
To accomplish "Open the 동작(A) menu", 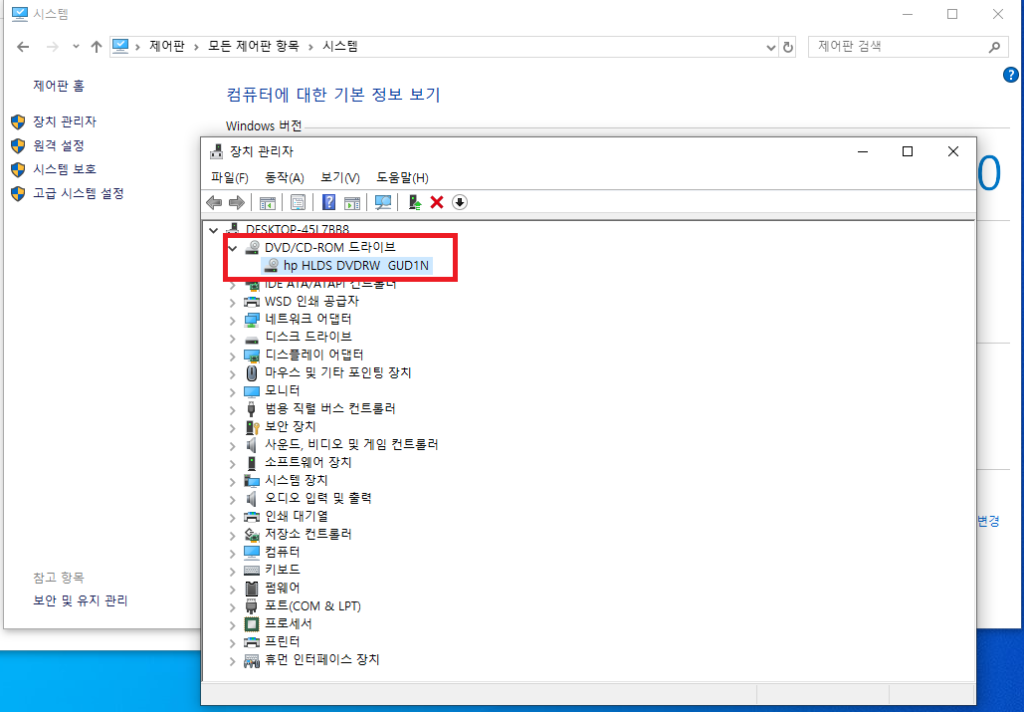I will [286, 177].
